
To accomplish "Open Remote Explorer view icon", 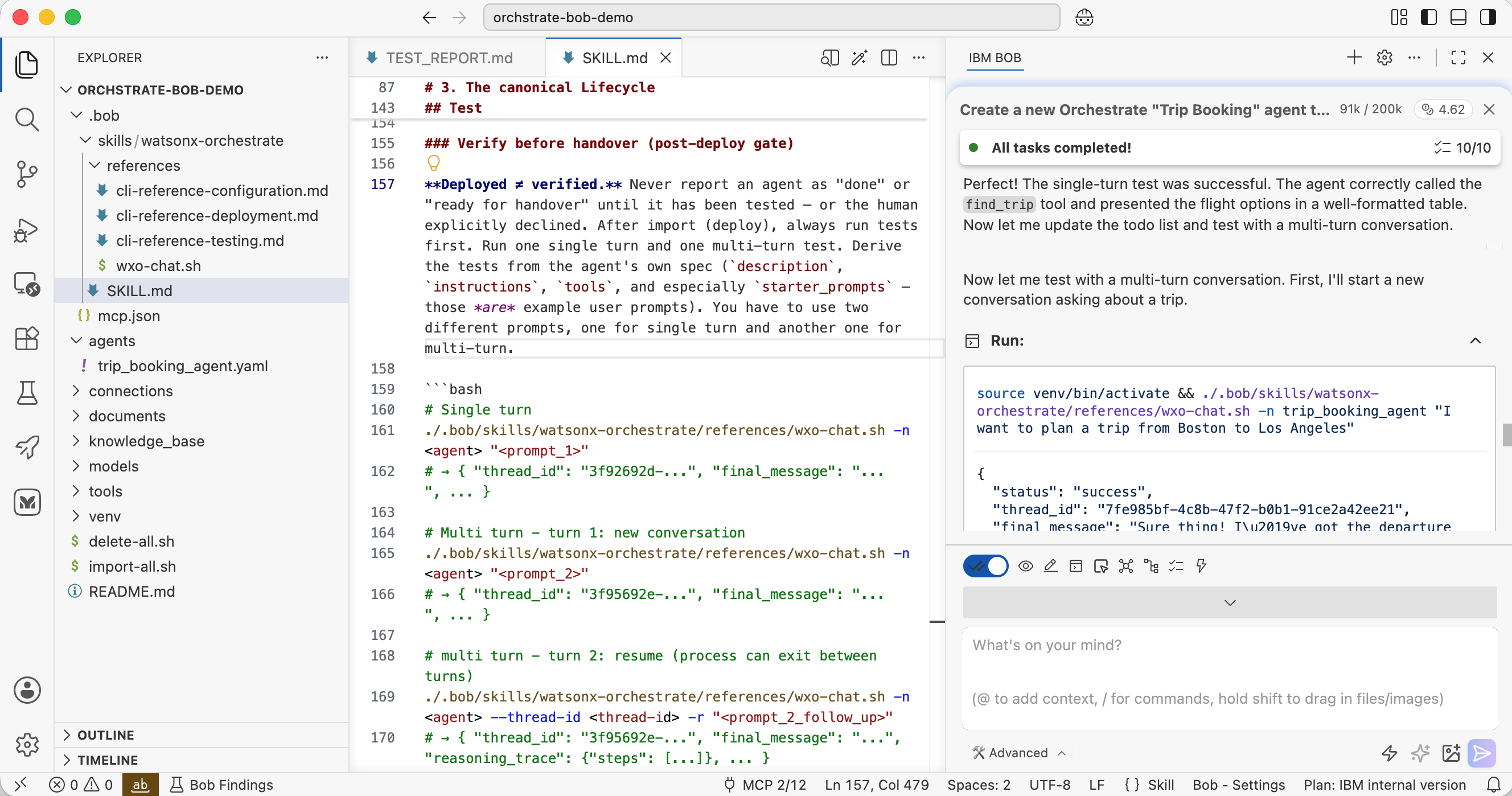I will (x=26, y=285).
